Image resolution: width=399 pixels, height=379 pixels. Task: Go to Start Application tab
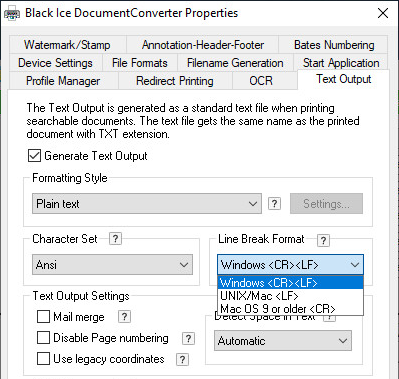click(x=341, y=63)
